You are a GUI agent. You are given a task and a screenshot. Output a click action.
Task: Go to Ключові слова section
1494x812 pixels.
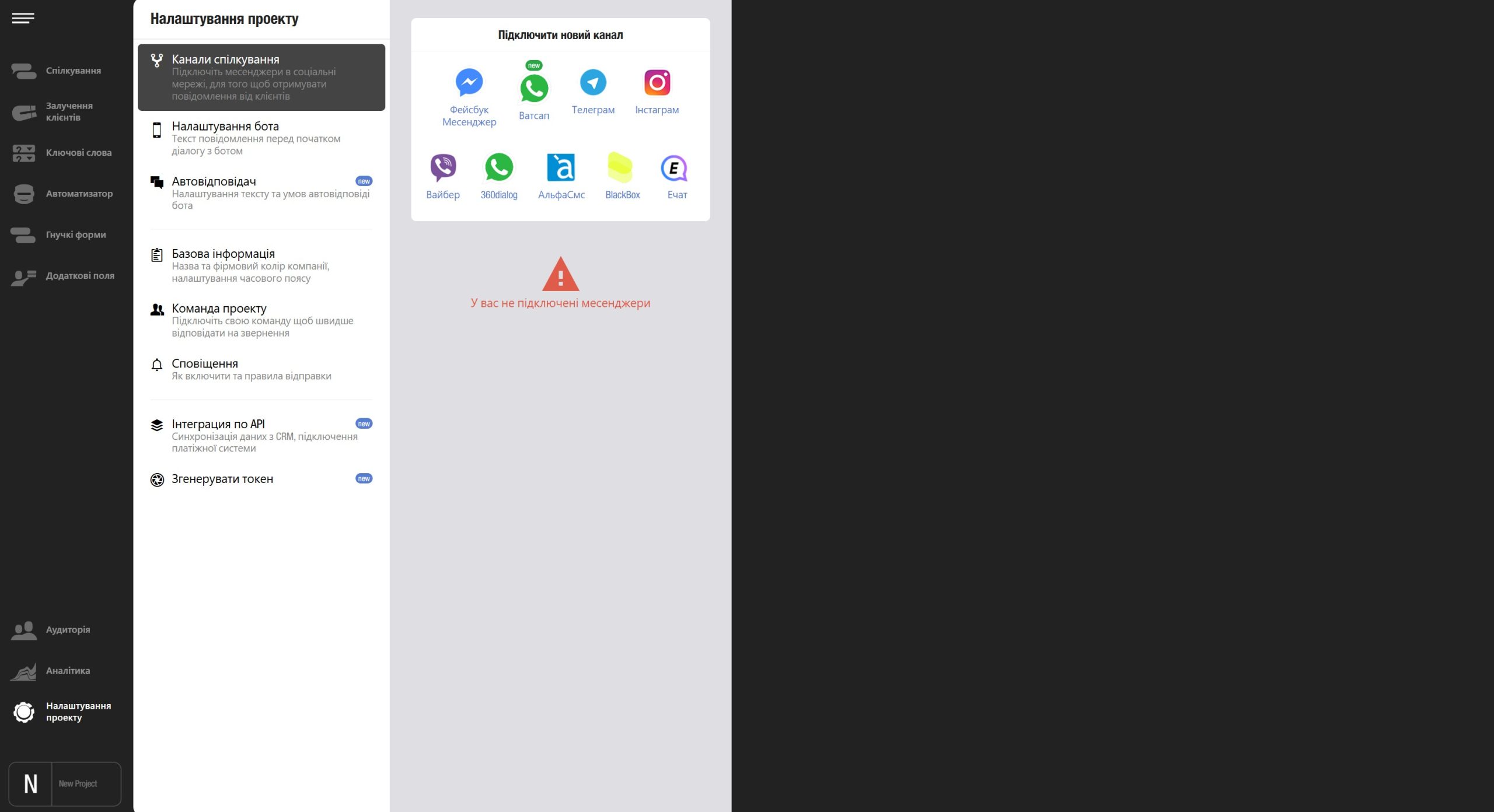(x=79, y=153)
